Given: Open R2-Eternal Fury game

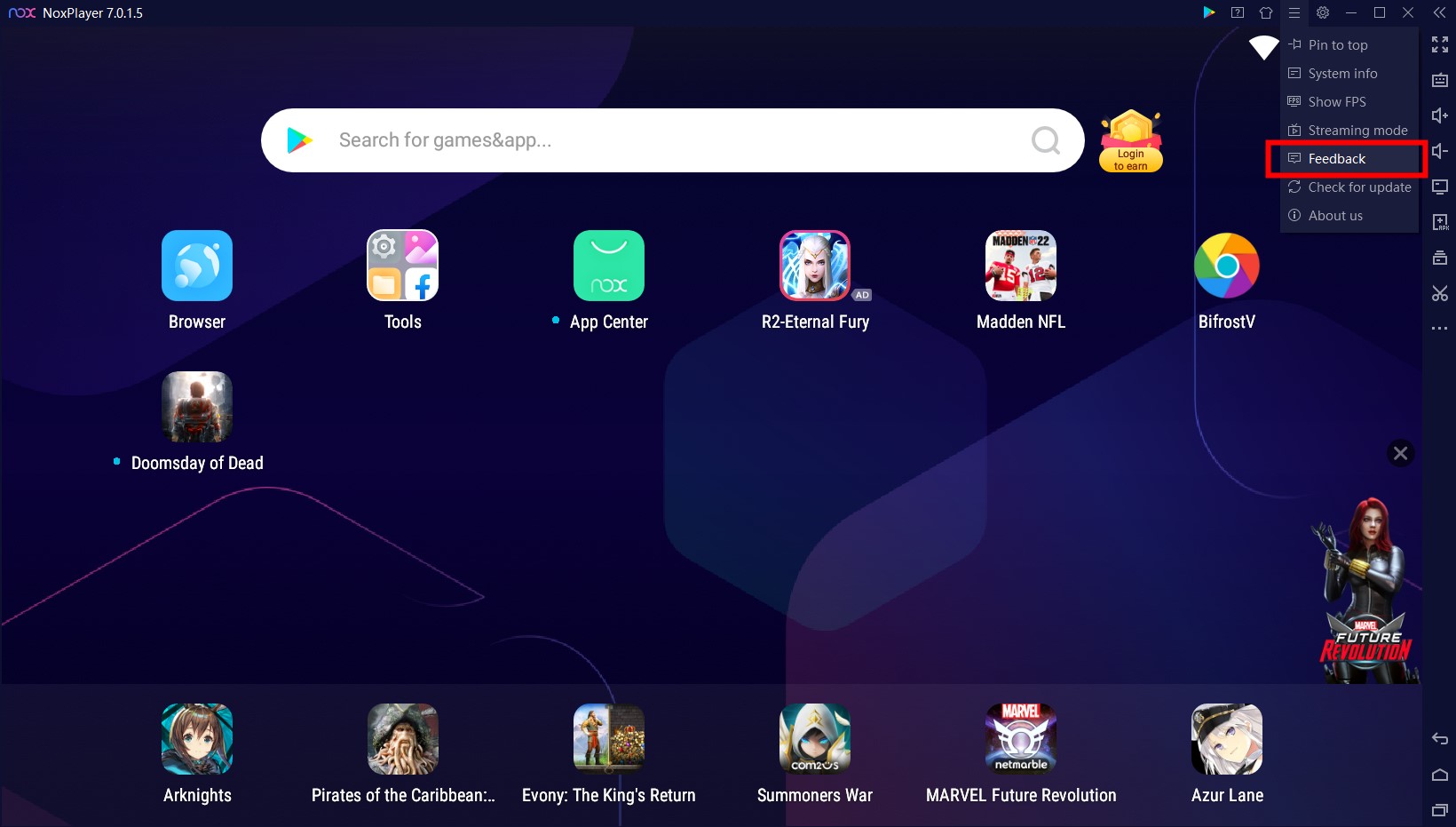Looking at the screenshot, I should coord(815,266).
